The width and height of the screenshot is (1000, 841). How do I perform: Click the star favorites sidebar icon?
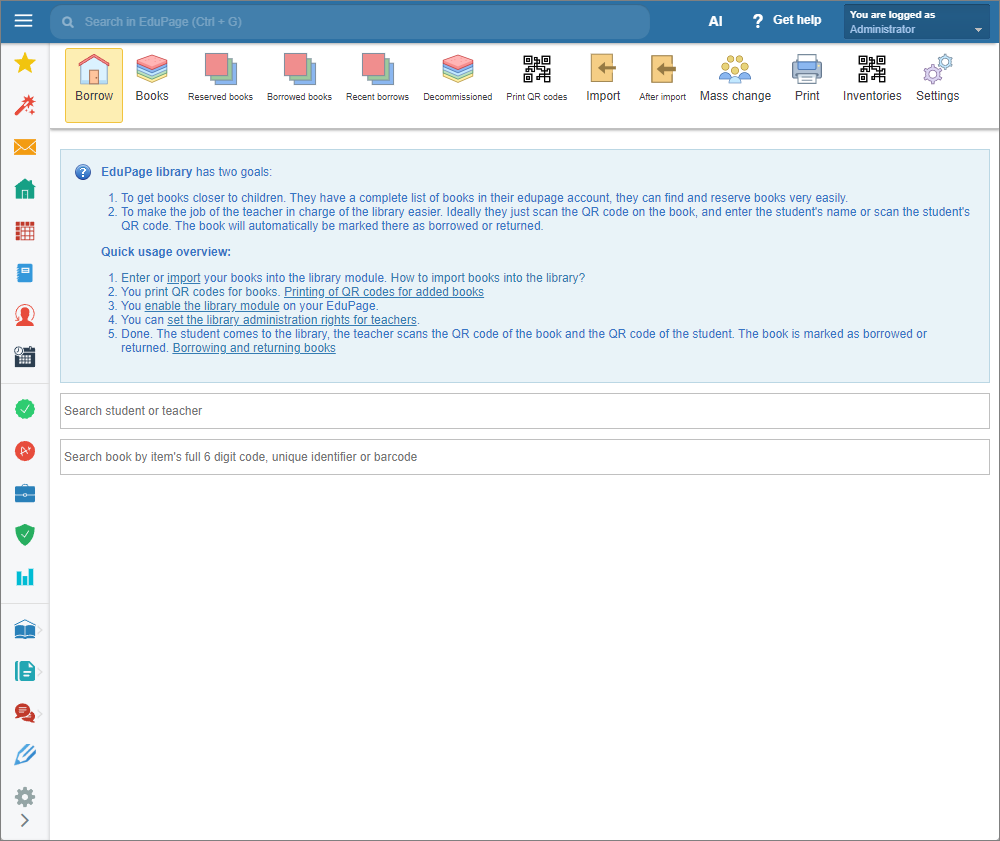pos(25,64)
